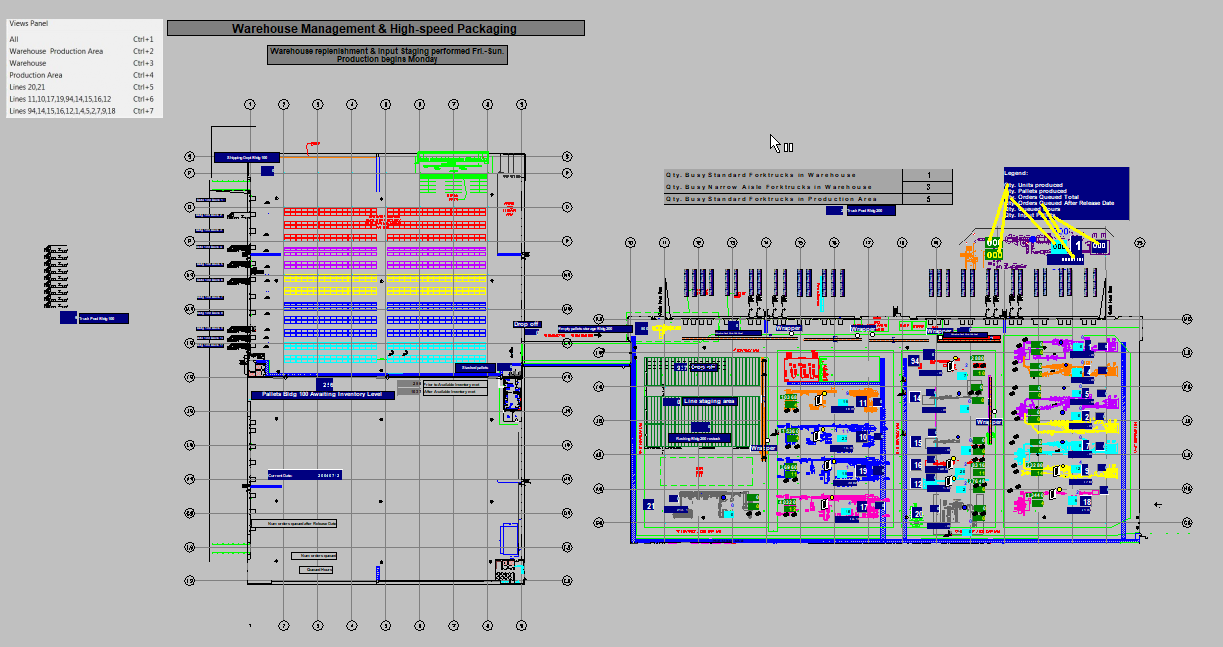Viewport: 1223px width, 647px height.
Task: Open view 'Lines 94,14,15,16,12,1,4,5,2,7,9,18'
Action: click(62, 111)
